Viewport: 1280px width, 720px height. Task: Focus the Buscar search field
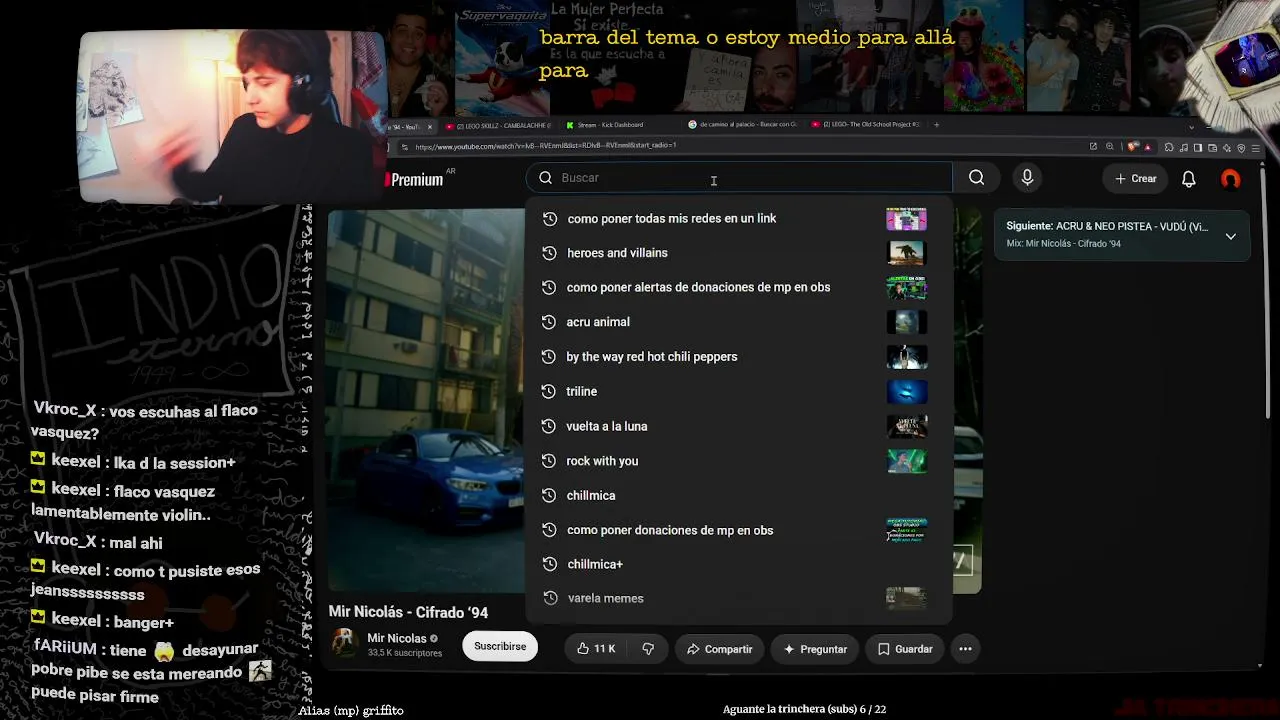coord(739,178)
